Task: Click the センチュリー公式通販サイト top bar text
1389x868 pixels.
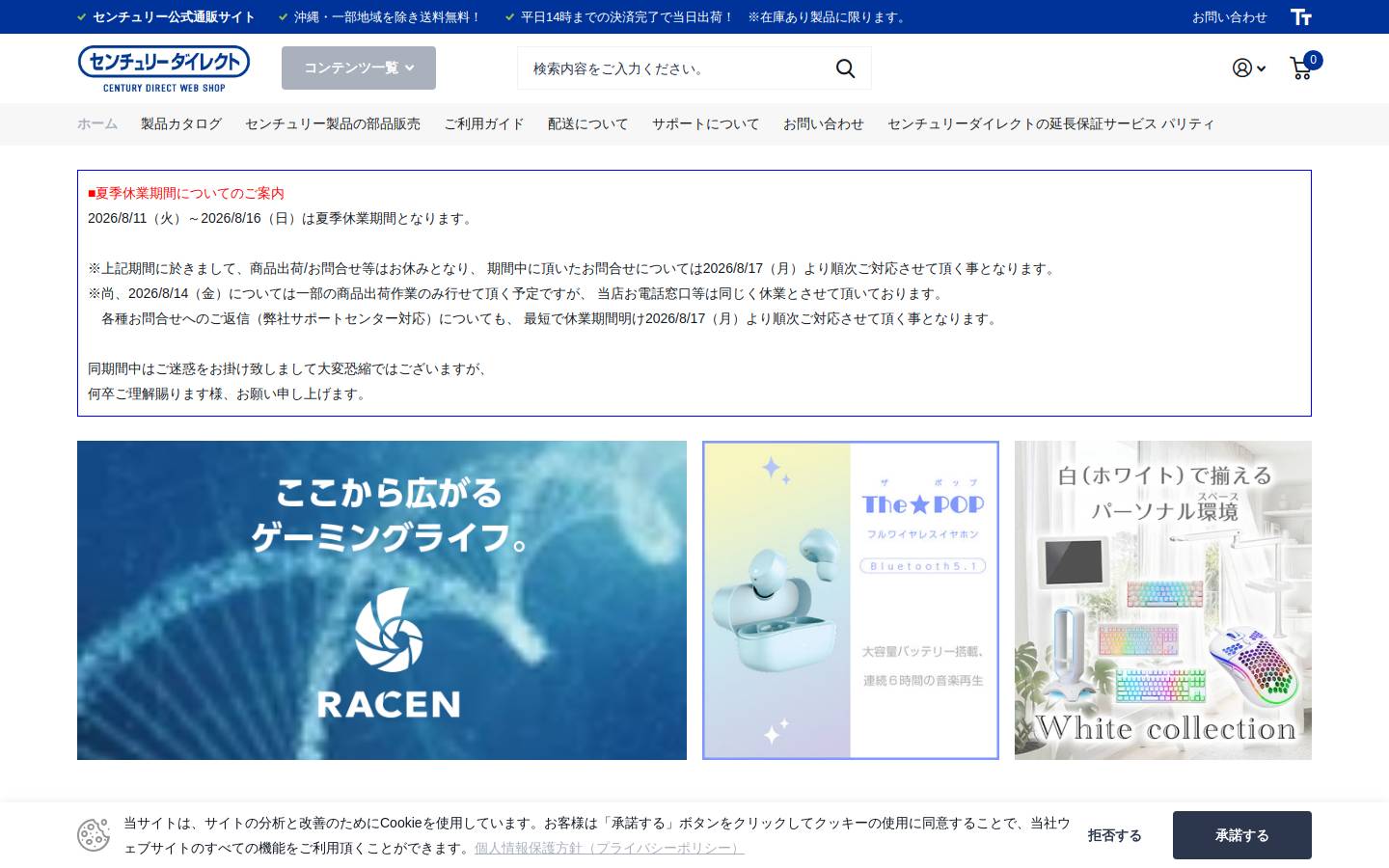Action: tap(174, 16)
